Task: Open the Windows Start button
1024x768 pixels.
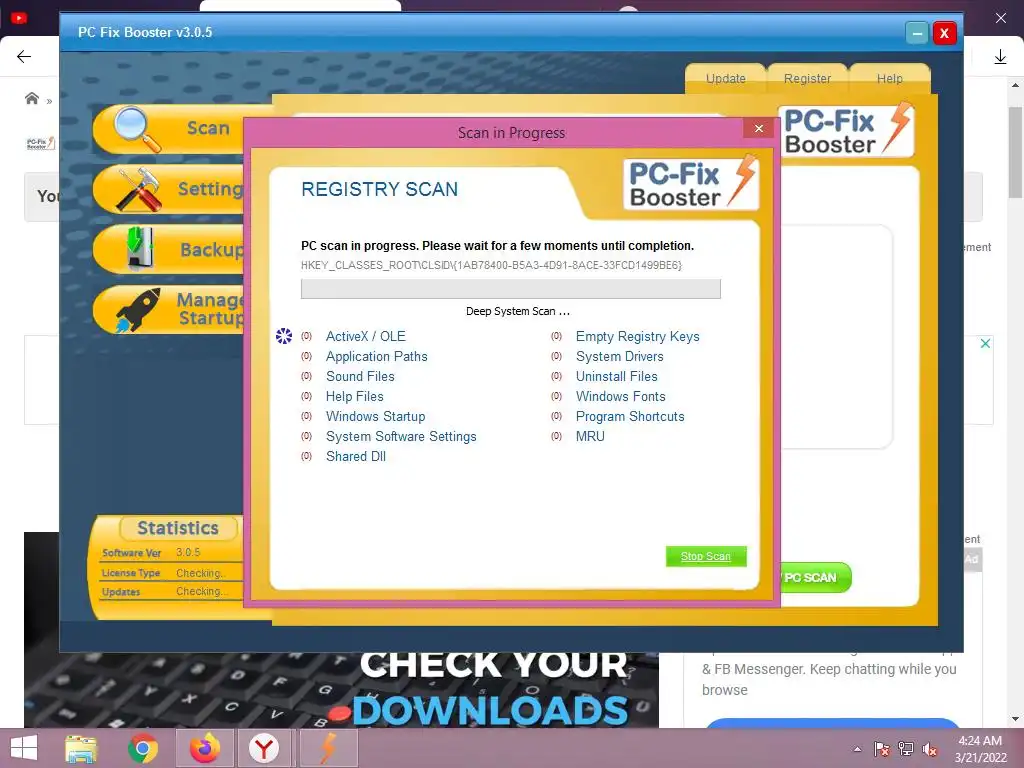Action: tap(24, 748)
